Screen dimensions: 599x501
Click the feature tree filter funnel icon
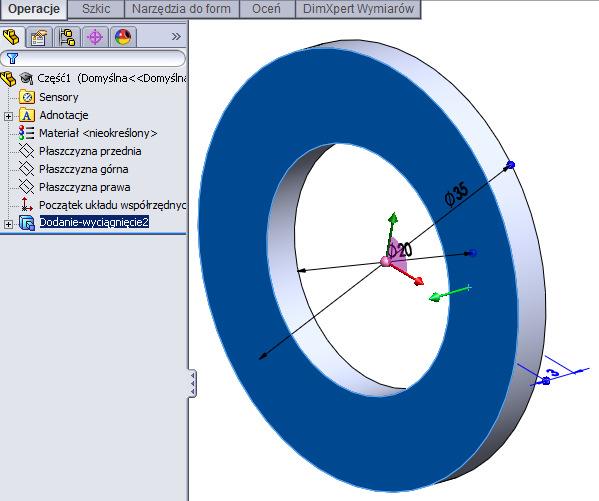coord(12,58)
